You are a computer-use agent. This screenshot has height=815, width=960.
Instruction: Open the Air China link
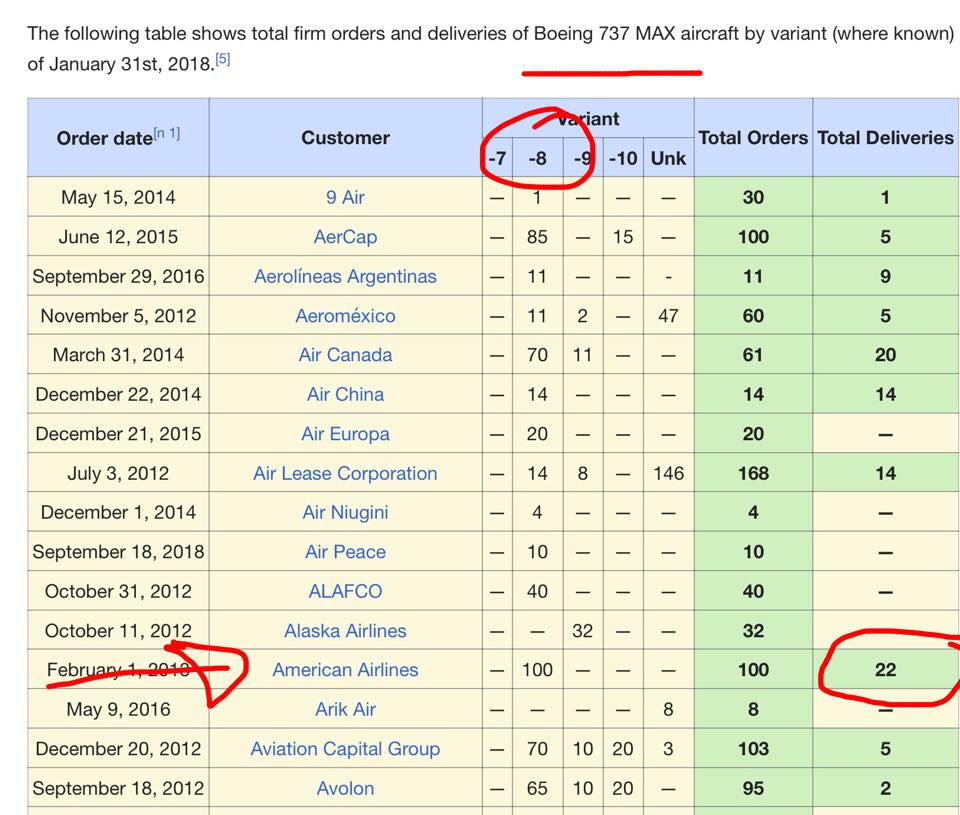click(345, 394)
